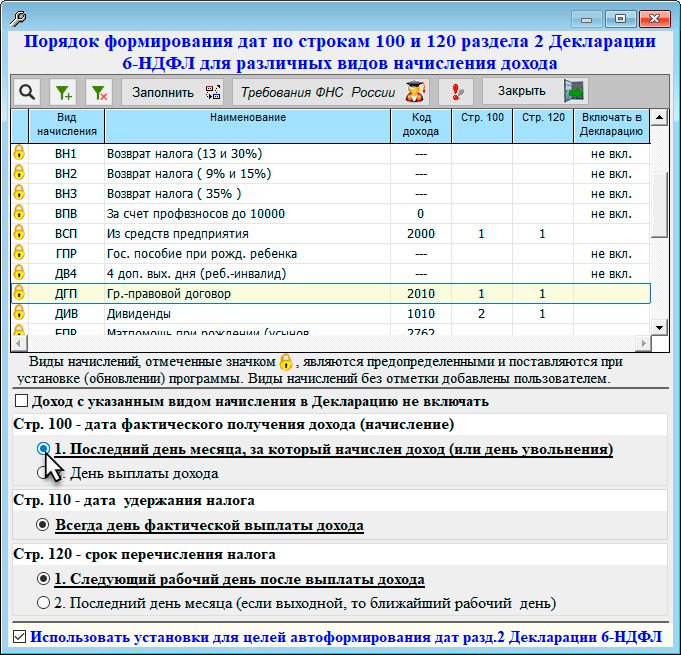Click the ДГП code cell
The width and height of the screenshot is (681, 655).
coord(66,294)
